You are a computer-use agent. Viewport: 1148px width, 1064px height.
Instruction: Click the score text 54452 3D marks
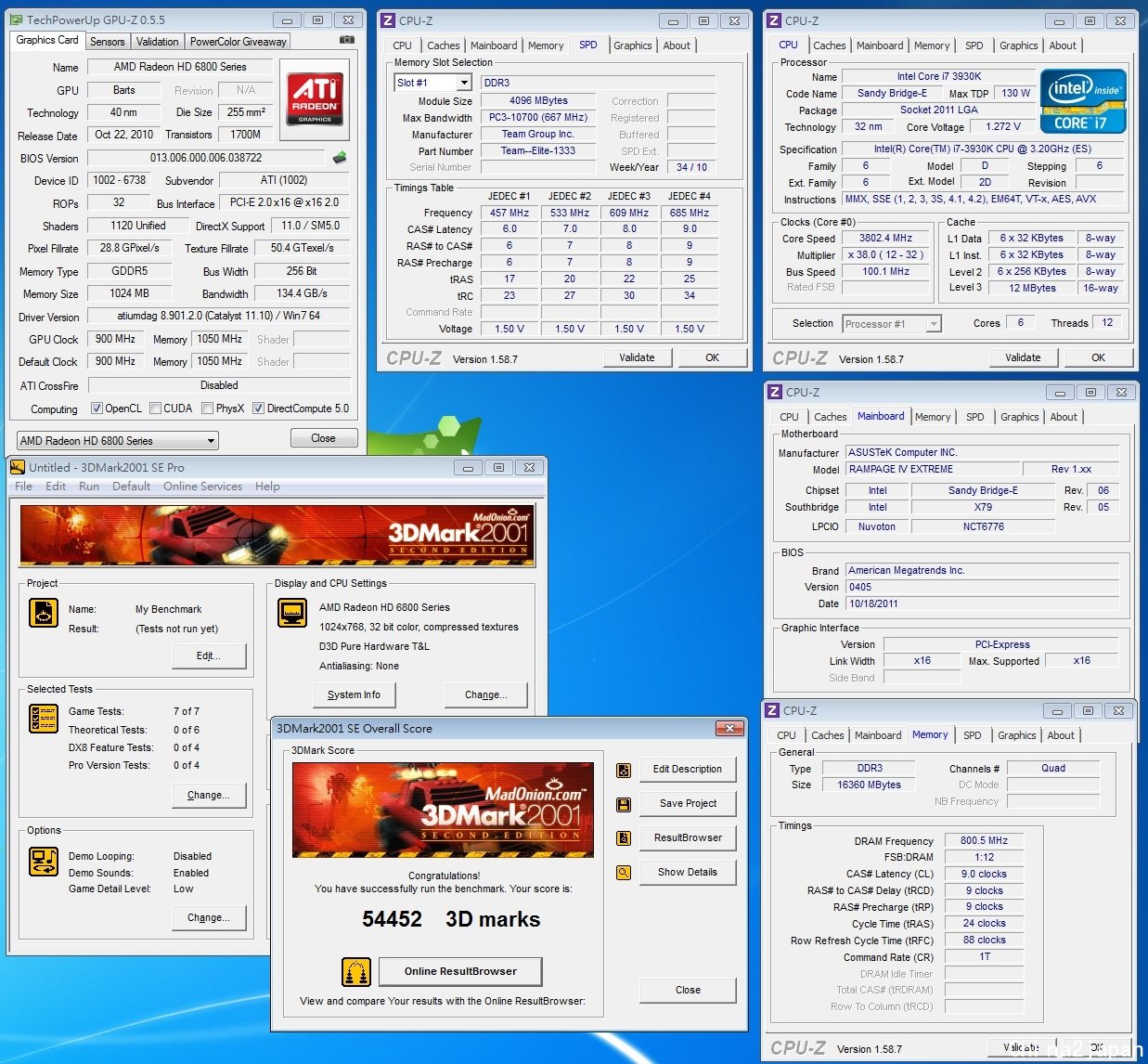[x=451, y=919]
